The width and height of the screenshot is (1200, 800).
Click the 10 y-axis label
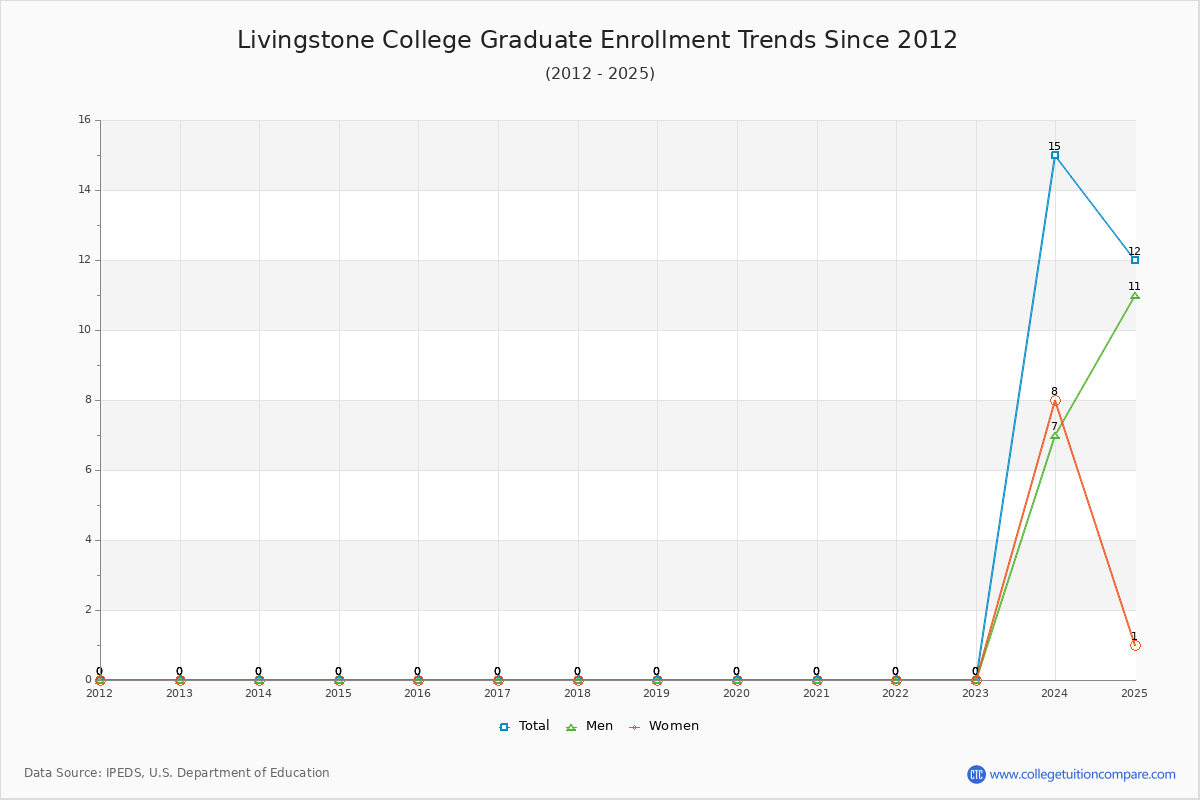(85, 330)
